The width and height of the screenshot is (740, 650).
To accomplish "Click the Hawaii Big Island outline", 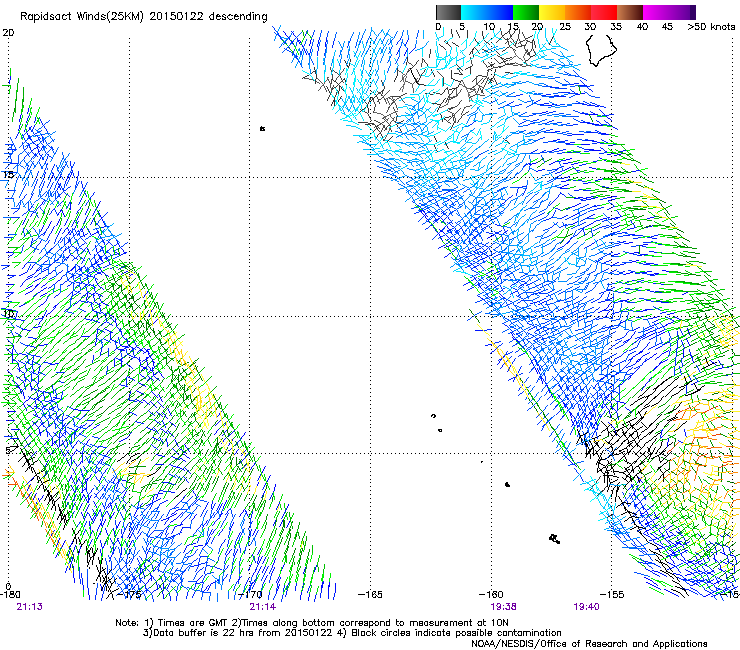I will tap(601, 49).
